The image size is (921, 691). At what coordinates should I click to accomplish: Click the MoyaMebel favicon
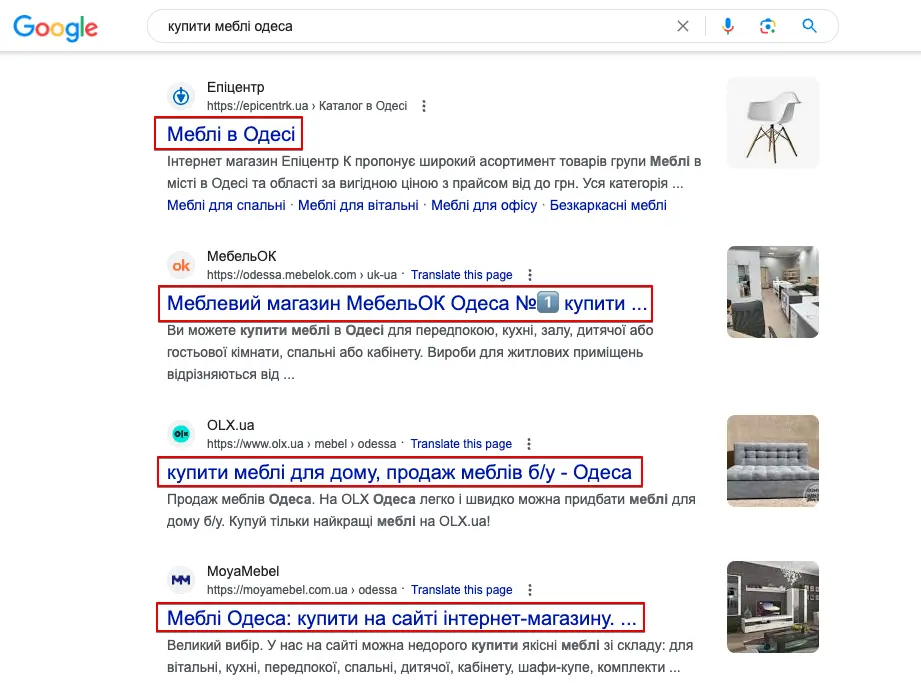pos(181,580)
